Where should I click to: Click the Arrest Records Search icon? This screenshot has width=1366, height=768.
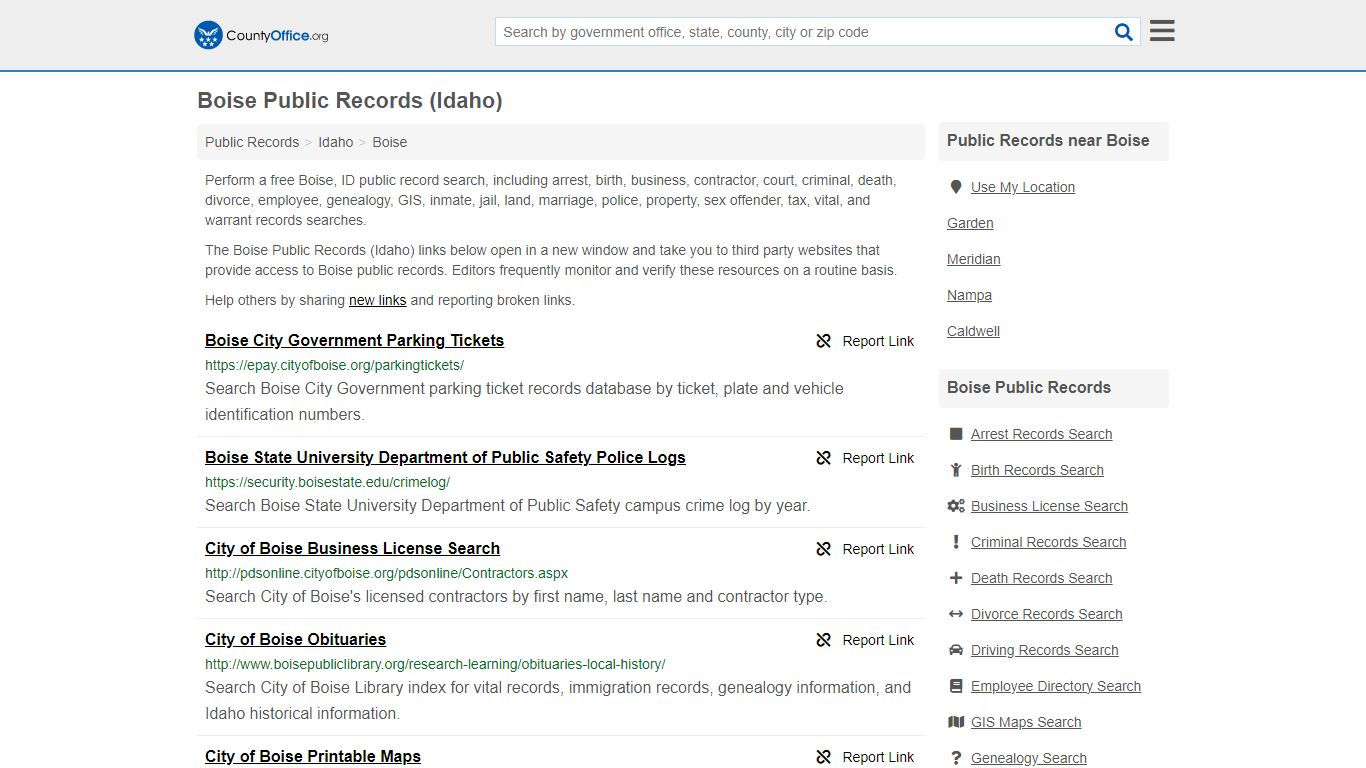coord(956,434)
